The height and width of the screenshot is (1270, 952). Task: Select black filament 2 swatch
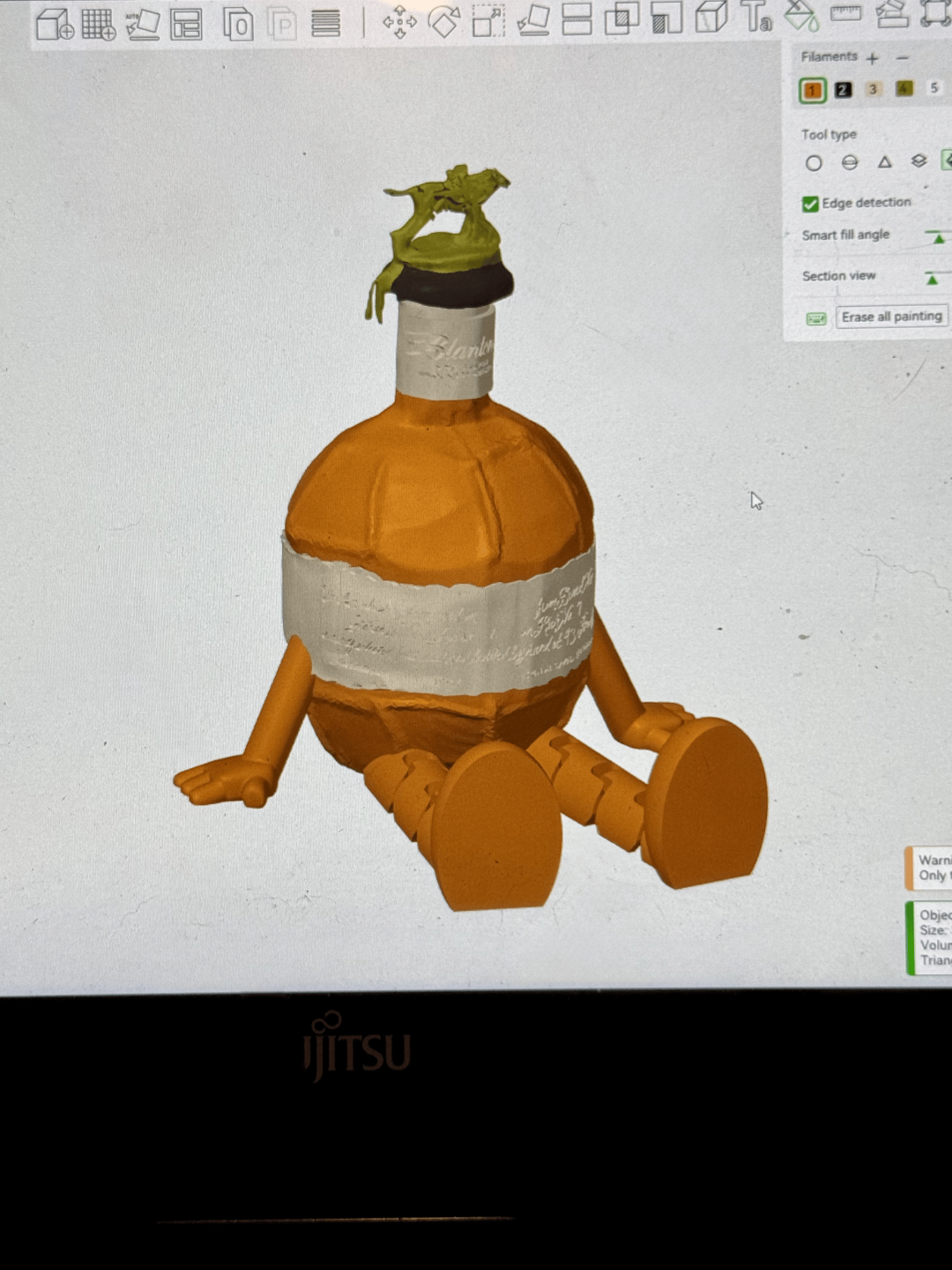click(x=843, y=89)
